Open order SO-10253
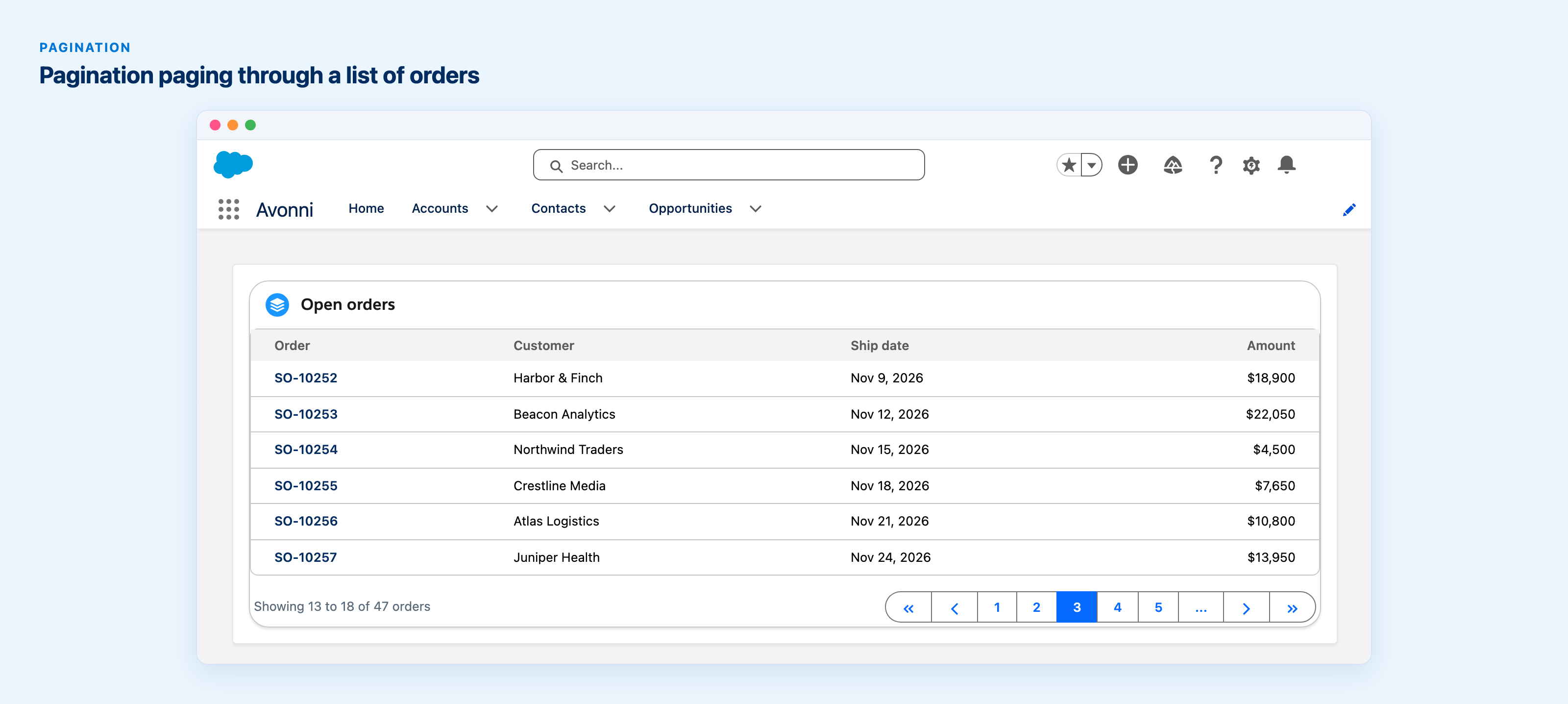 tap(306, 414)
